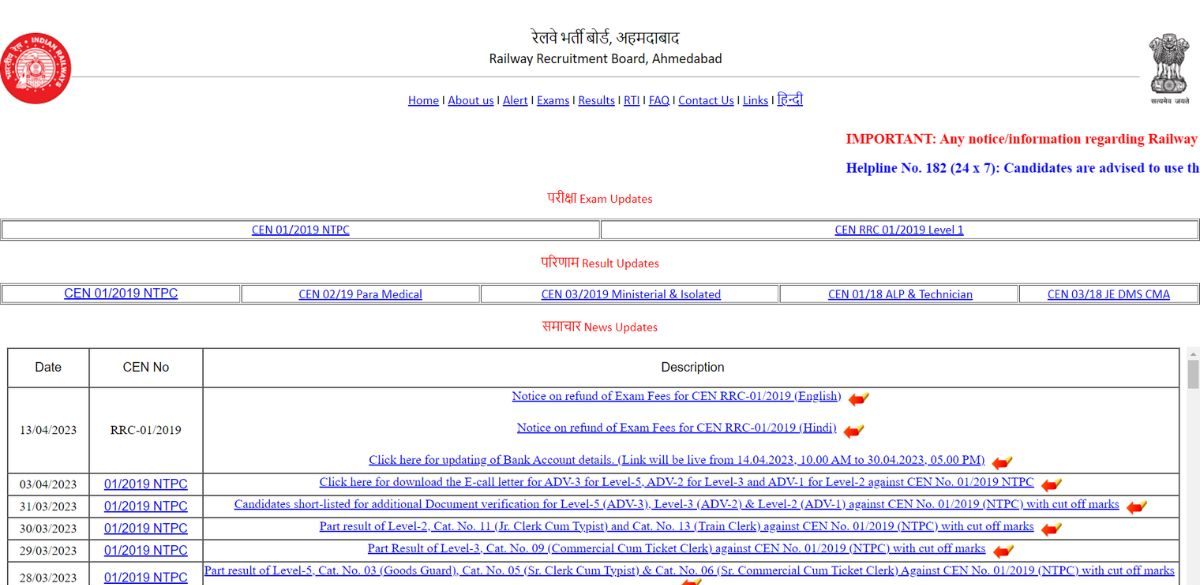Screen dimensions: 1200x585
Task: Open E-call letter download link for ADV-3
Action: (676, 482)
